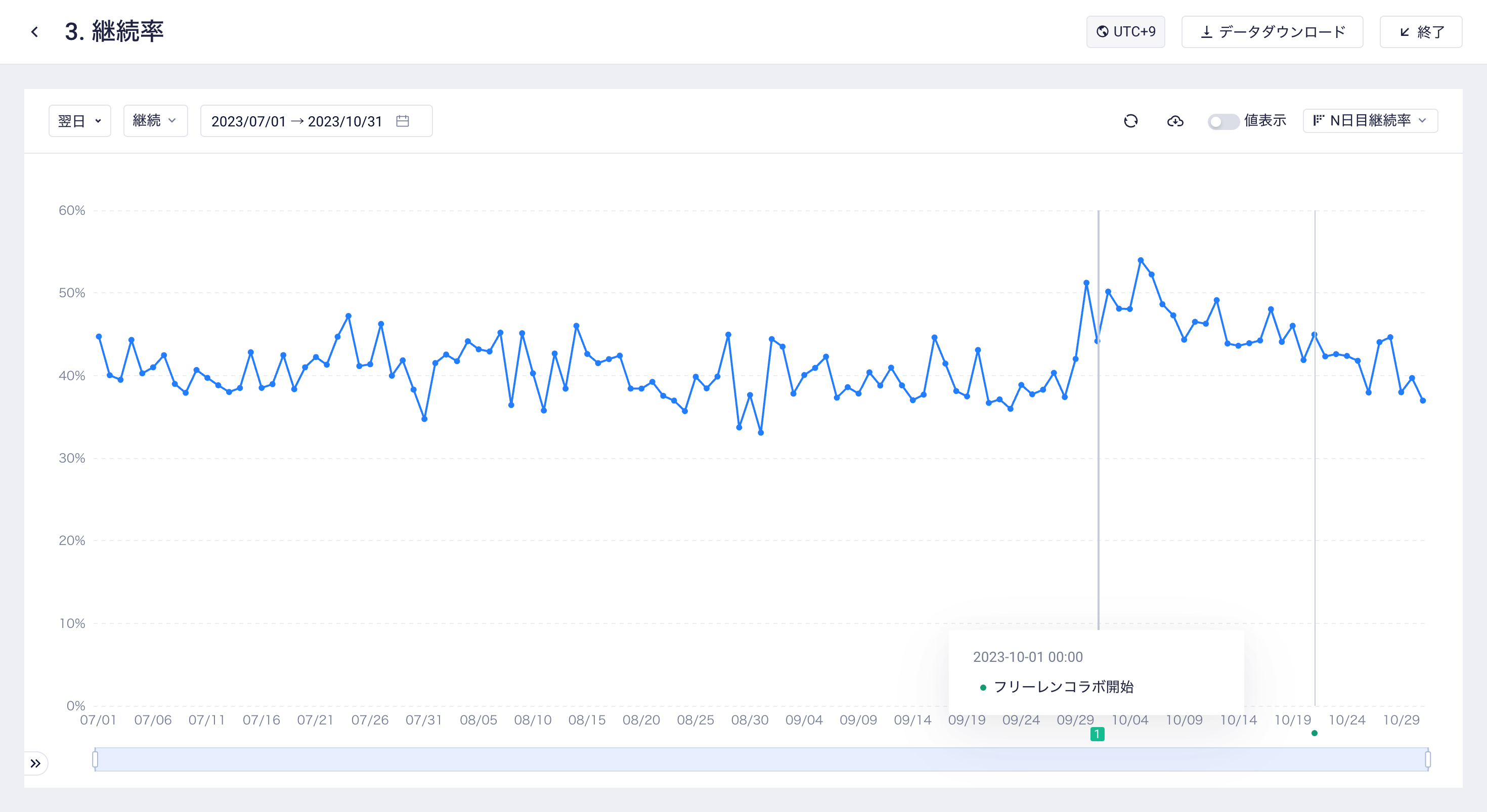Click the UTC+9 timezone button
This screenshot has width=1487, height=812.
pos(1125,32)
